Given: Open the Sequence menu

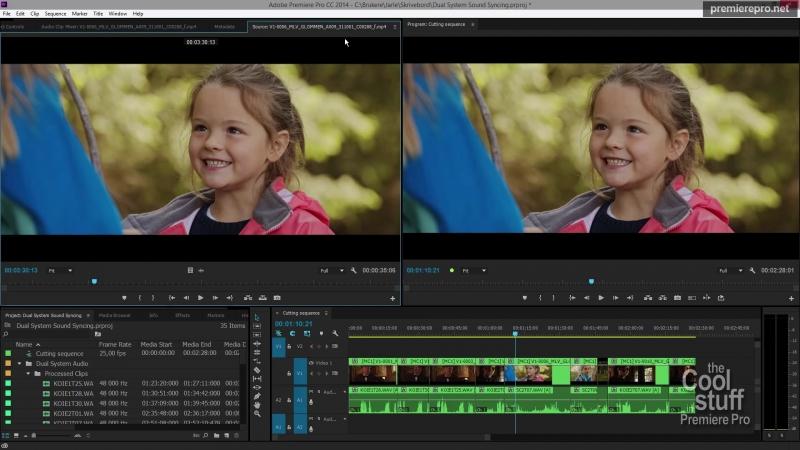Looking at the screenshot, I should pos(55,13).
